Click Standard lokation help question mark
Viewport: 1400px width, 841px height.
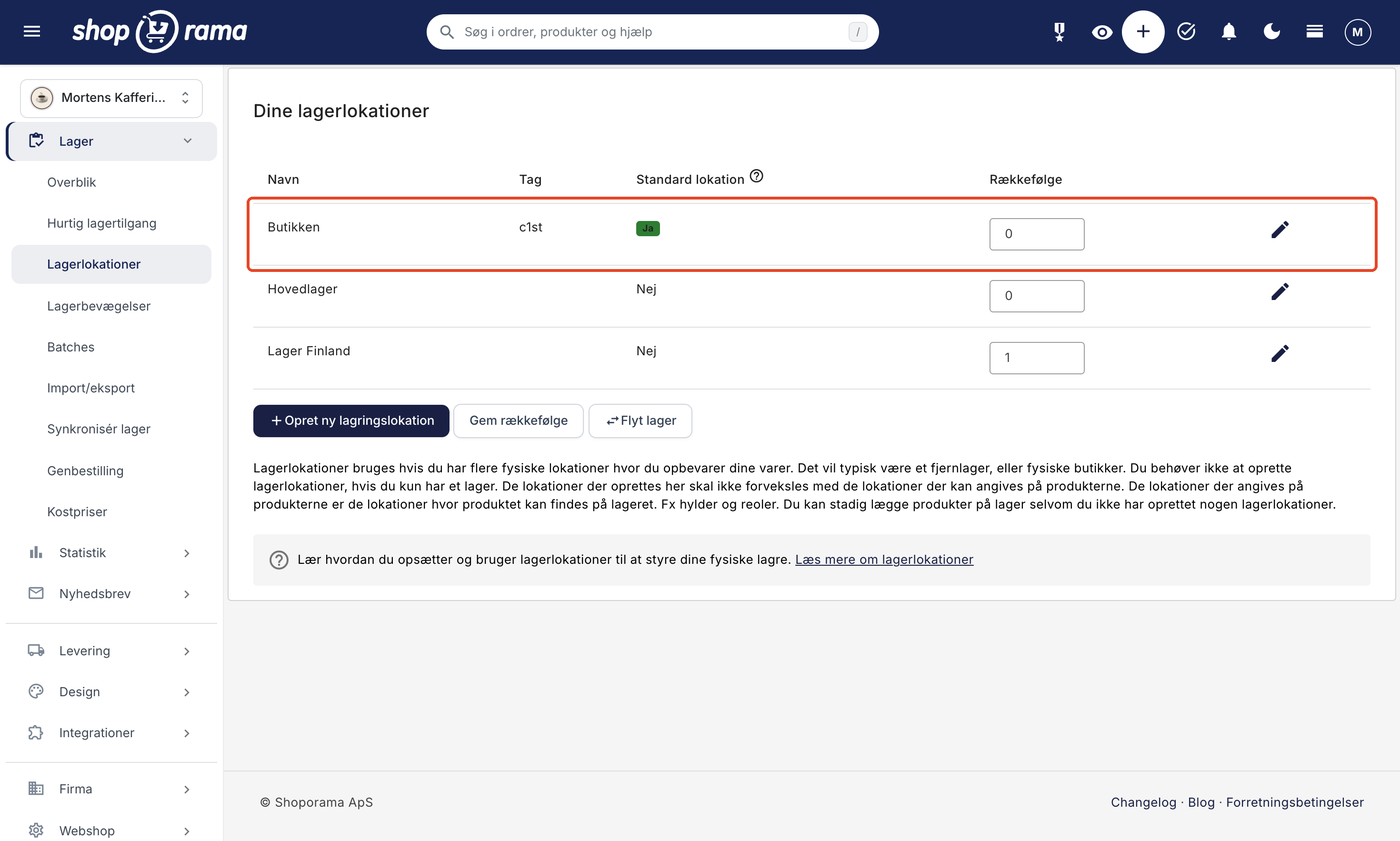coord(756,177)
